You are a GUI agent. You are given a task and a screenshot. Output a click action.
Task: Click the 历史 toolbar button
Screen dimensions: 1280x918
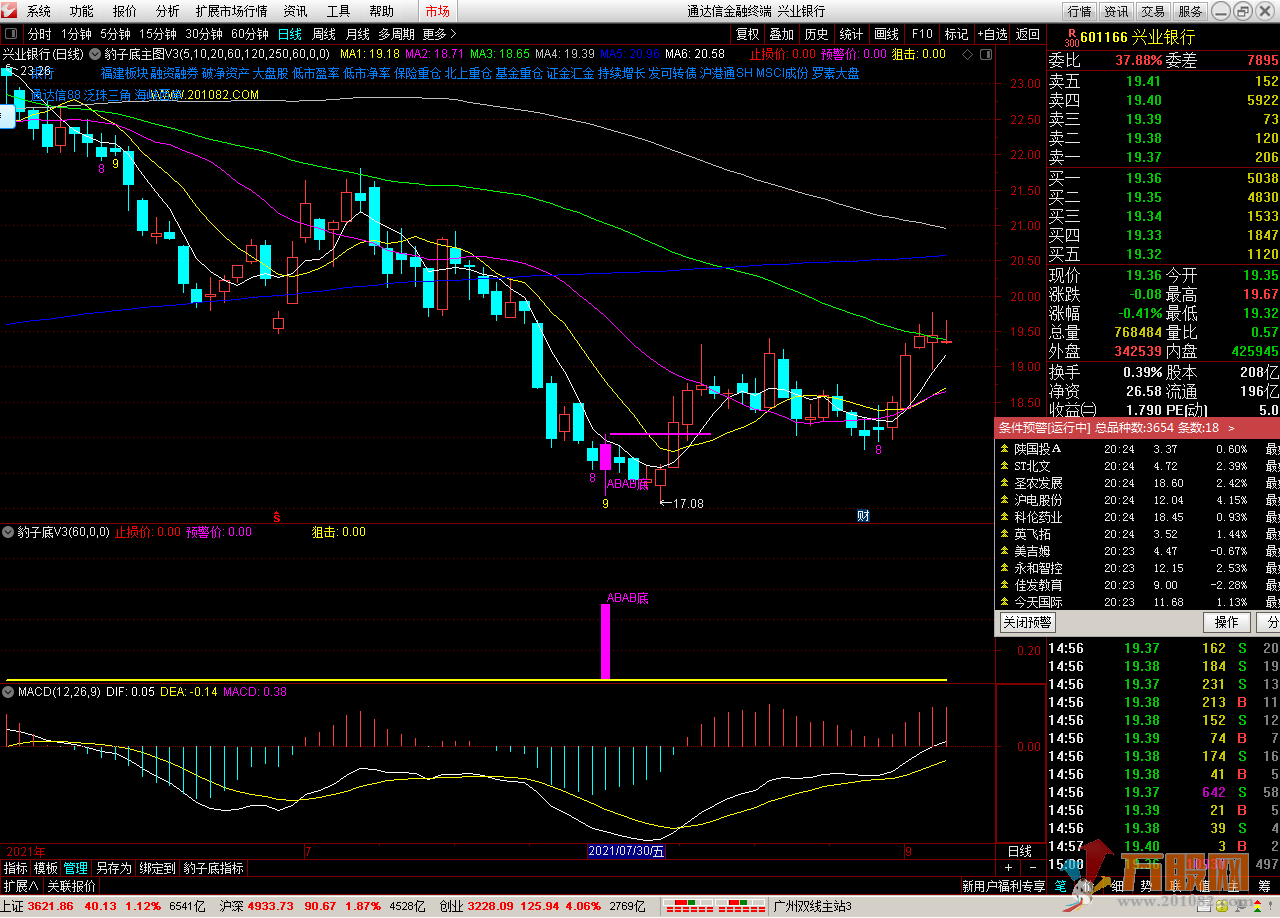[x=816, y=34]
